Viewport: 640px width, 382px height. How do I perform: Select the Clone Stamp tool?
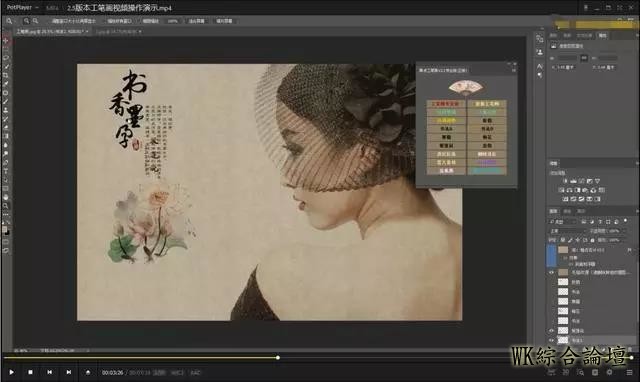pyautogui.click(x=6, y=110)
